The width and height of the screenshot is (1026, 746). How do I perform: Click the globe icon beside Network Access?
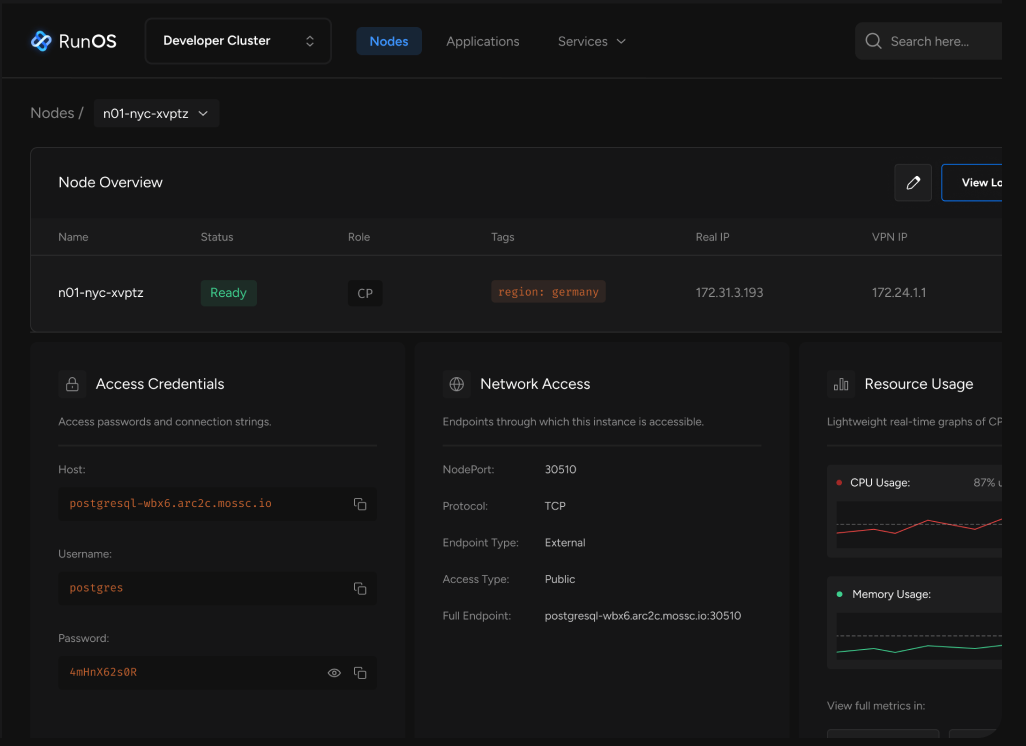tap(456, 383)
